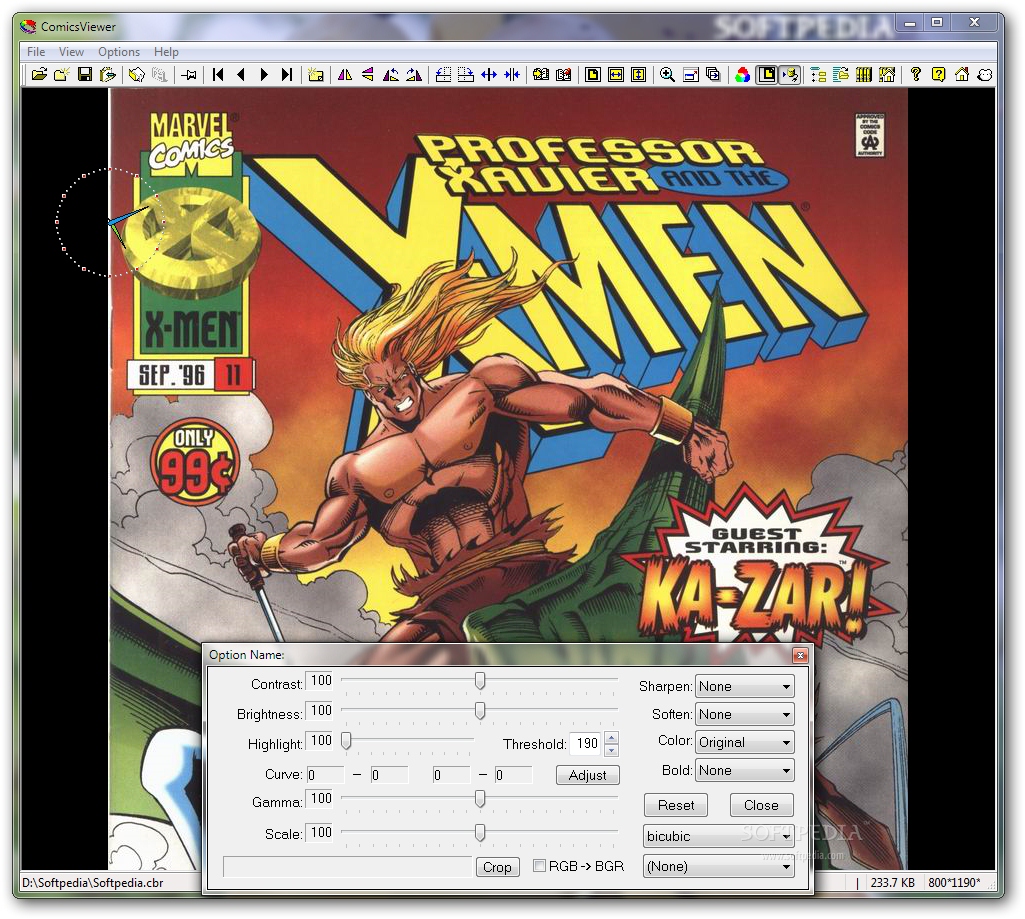Open the (None) dropdown at bottom

(718, 866)
